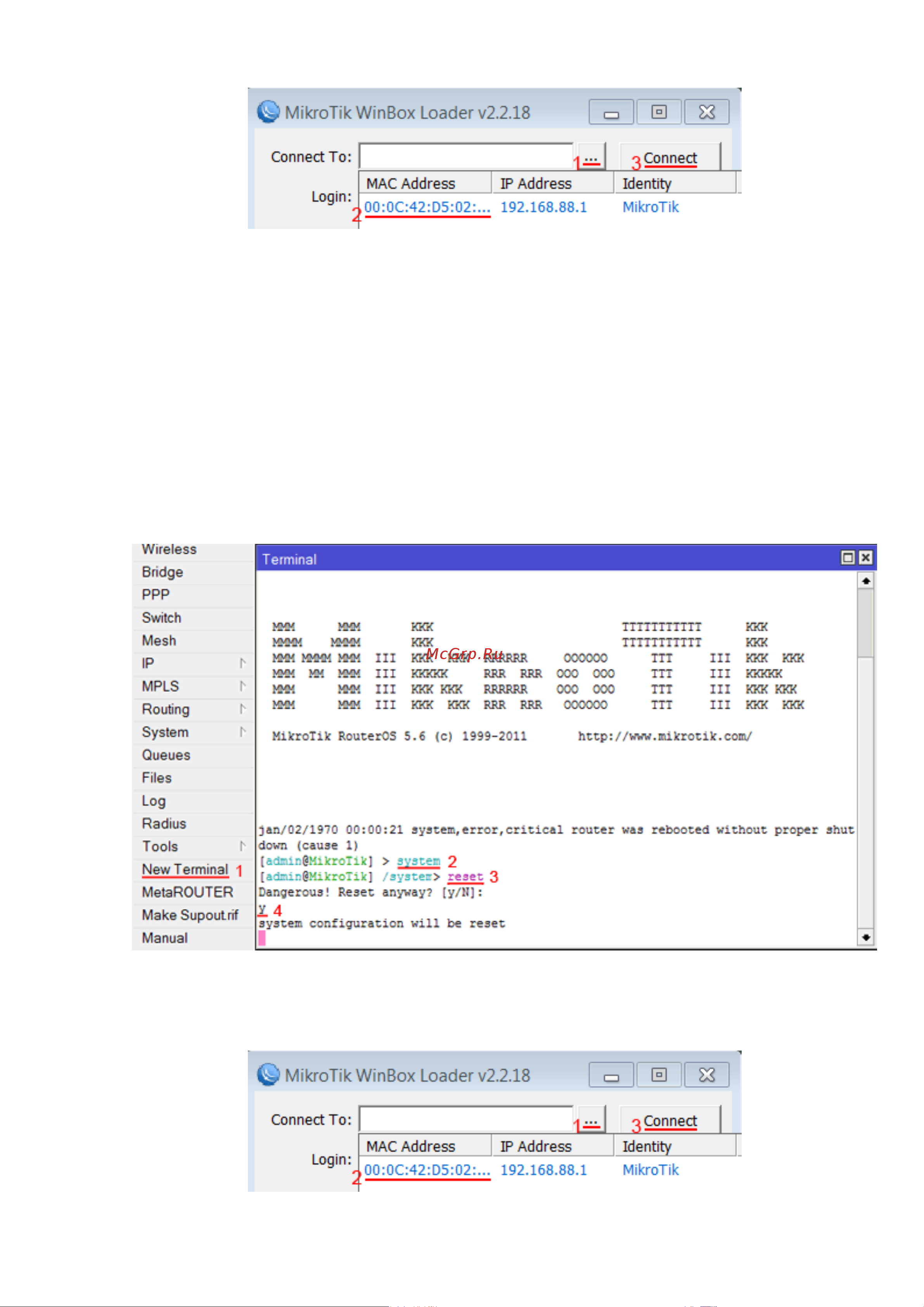Close the lower WinBox Loader window
The height and width of the screenshot is (1307, 924).
point(706,1075)
